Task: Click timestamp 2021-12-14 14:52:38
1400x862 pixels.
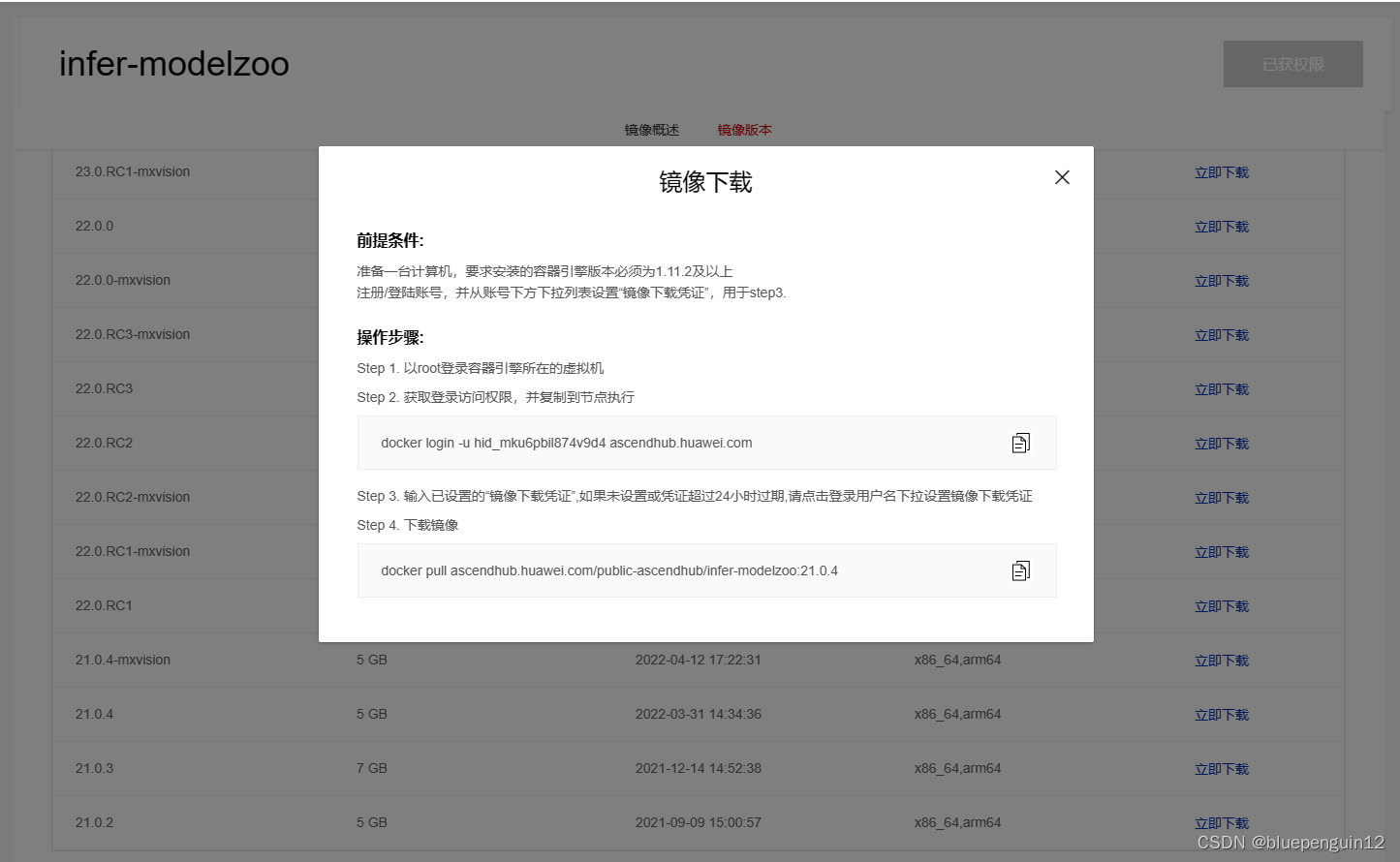Action: tap(699, 768)
